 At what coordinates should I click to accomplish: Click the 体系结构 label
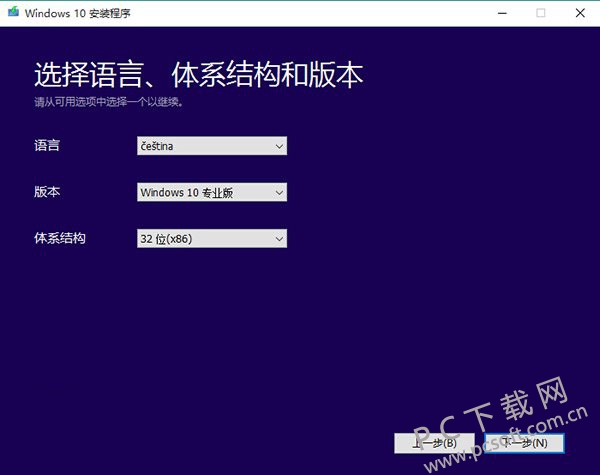pyautogui.click(x=60, y=238)
